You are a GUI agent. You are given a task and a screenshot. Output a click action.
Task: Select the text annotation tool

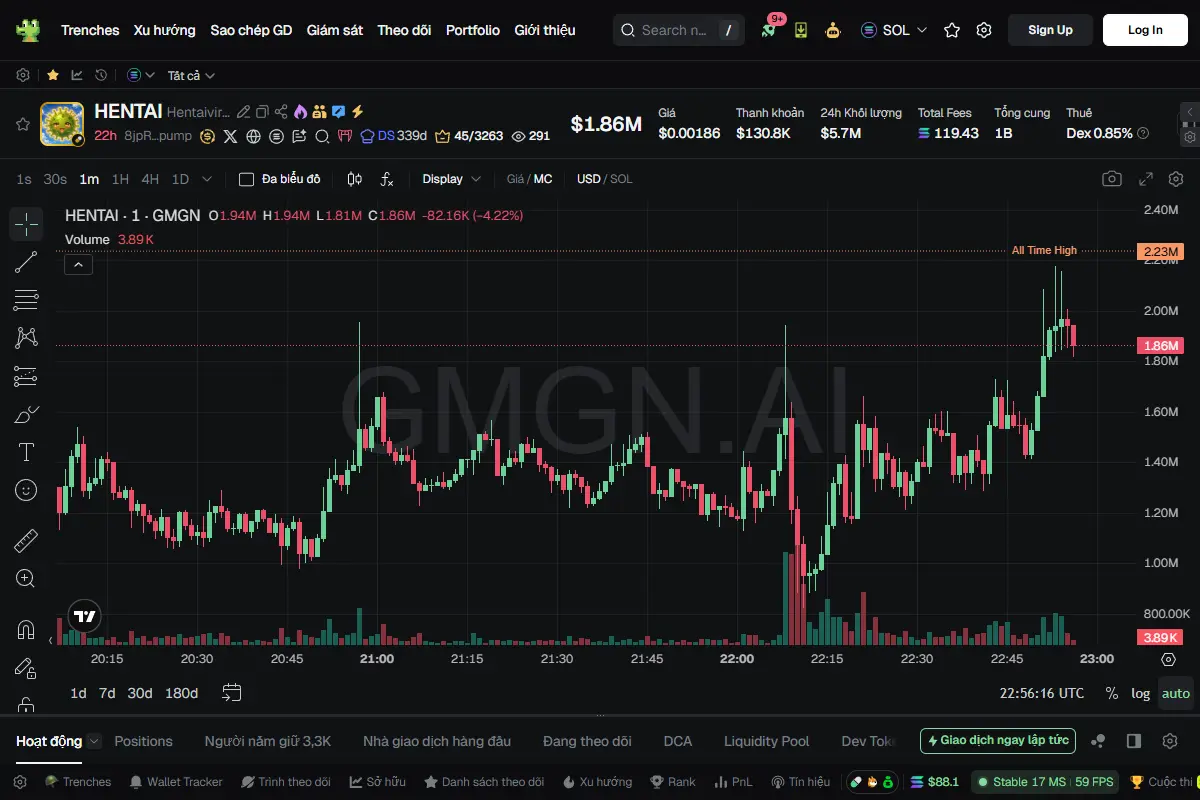click(x=26, y=452)
